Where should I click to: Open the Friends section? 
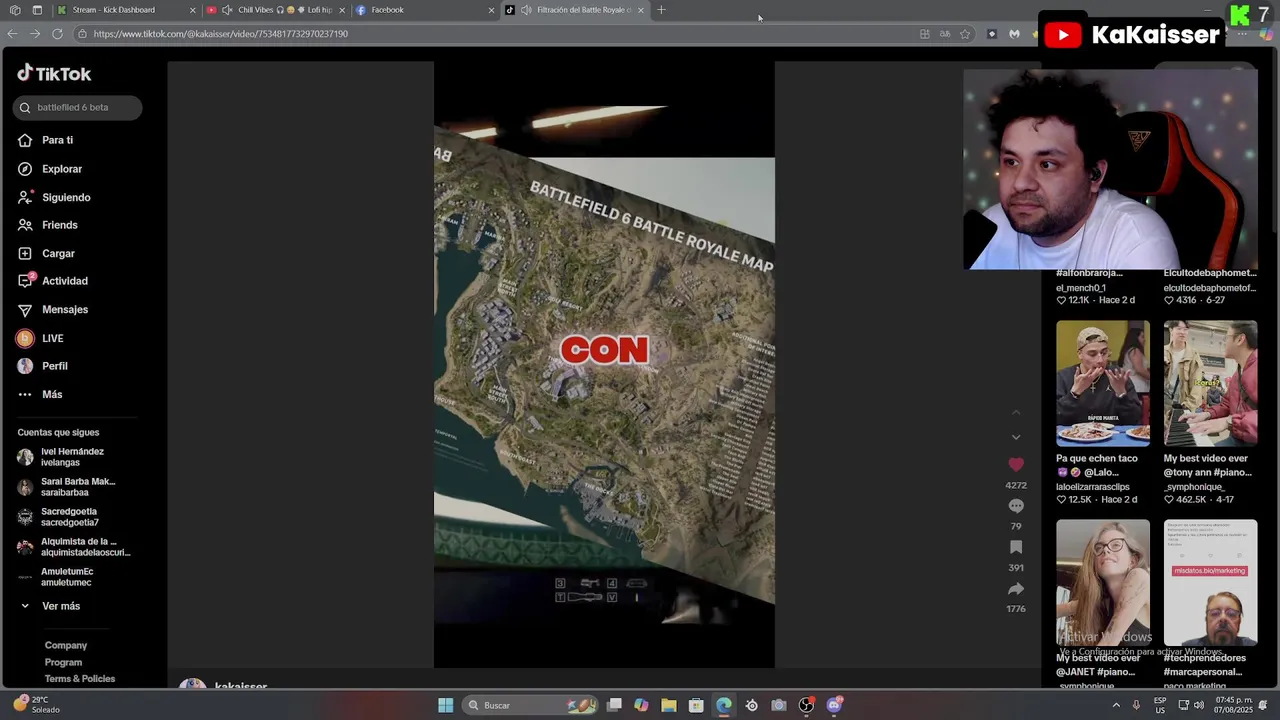[48, 225]
